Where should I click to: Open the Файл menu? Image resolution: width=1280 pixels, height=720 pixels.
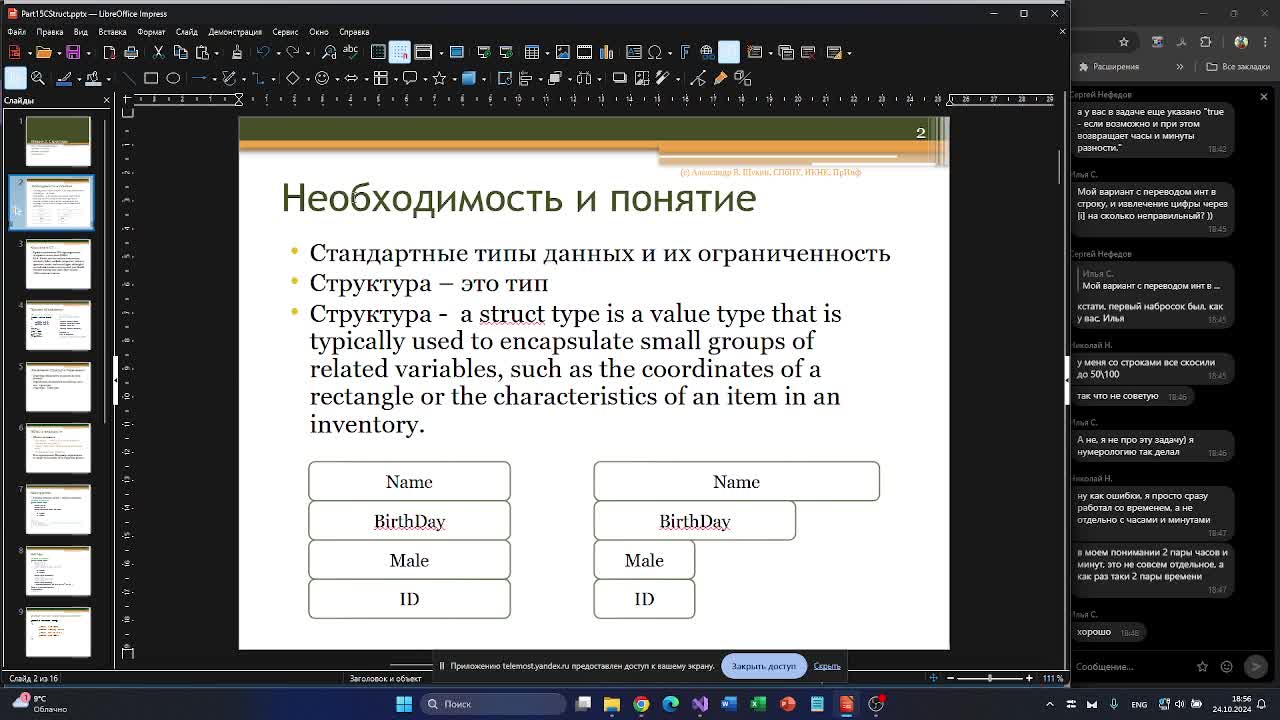[x=17, y=32]
